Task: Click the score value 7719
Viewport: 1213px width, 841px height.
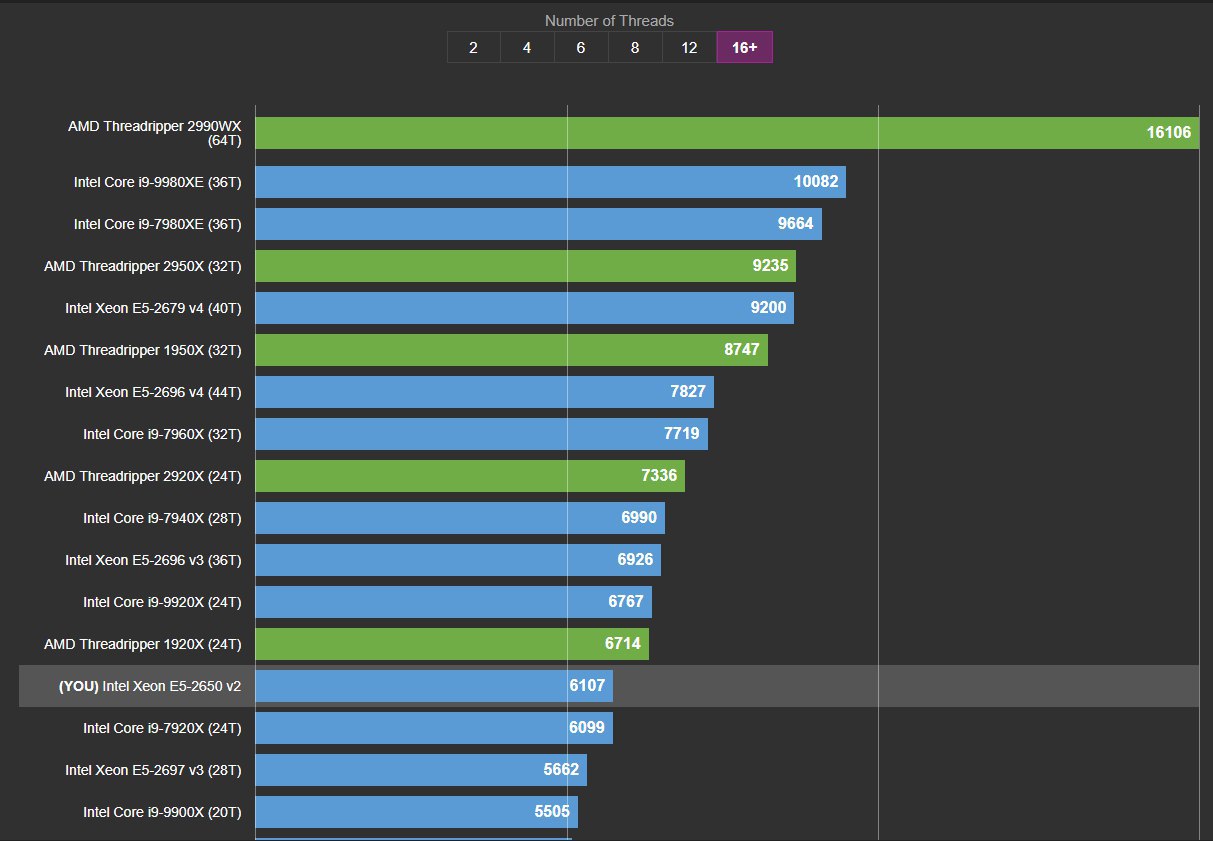Action: click(x=682, y=434)
